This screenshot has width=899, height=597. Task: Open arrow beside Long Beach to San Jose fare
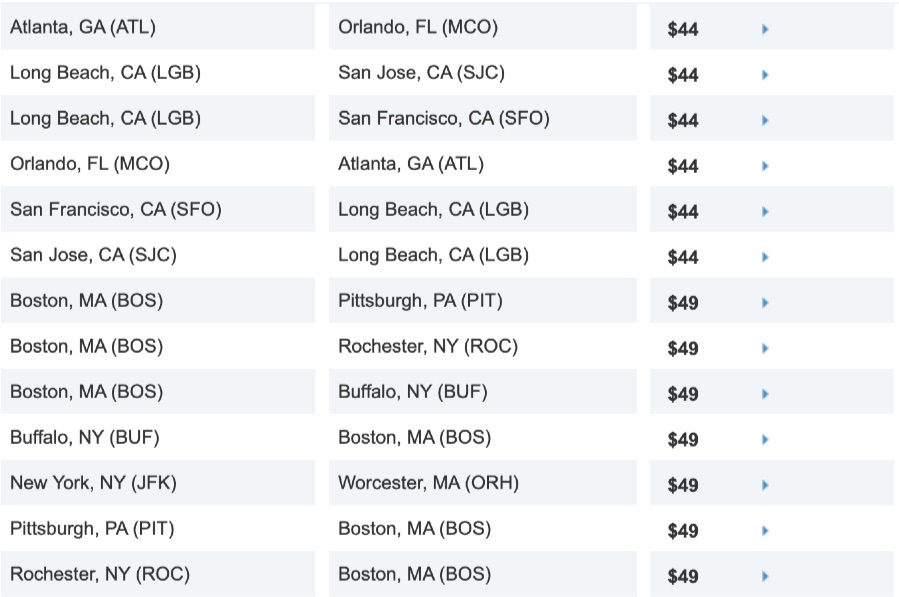[x=765, y=75]
